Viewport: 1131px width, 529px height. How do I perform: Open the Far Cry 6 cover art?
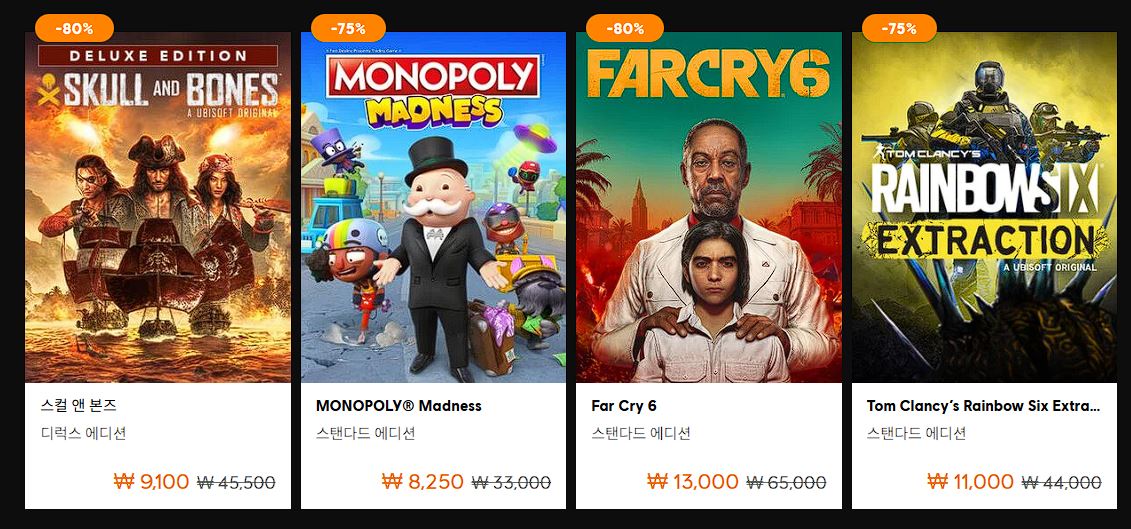[x=708, y=207]
